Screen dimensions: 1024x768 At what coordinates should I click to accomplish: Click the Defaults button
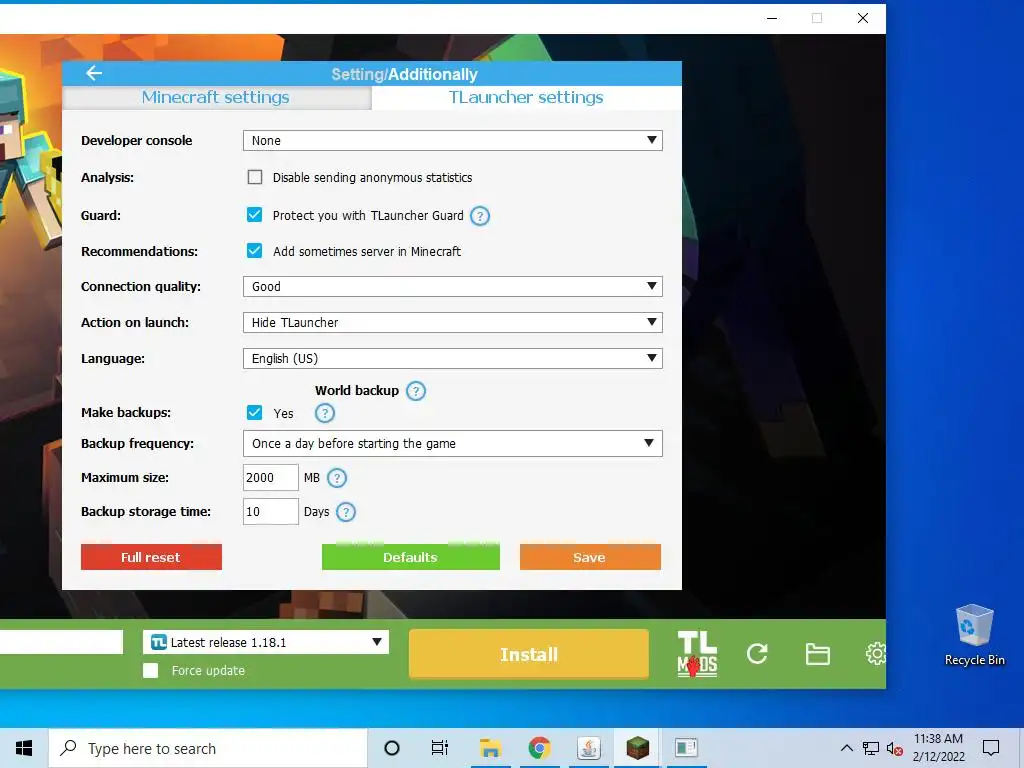[x=411, y=557]
